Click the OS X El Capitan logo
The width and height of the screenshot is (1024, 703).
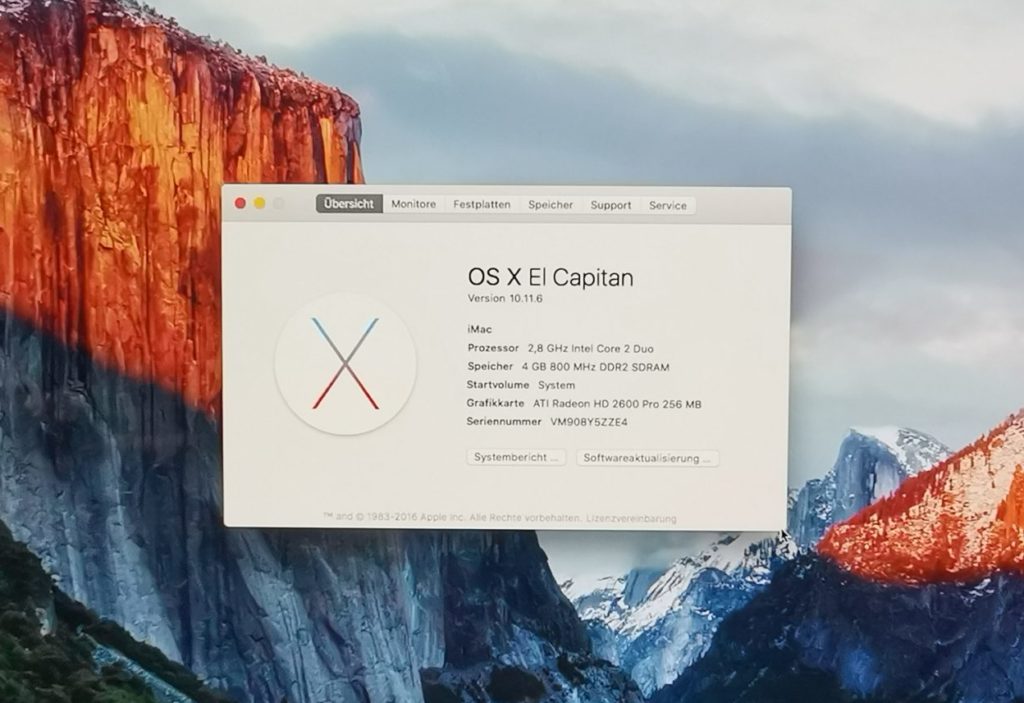coord(345,364)
